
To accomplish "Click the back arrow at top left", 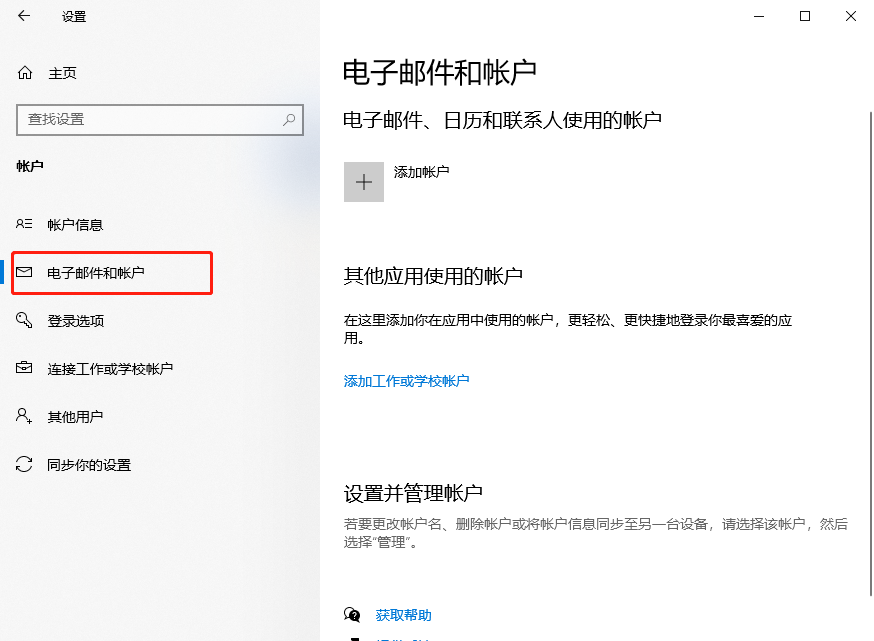I will pos(22,16).
